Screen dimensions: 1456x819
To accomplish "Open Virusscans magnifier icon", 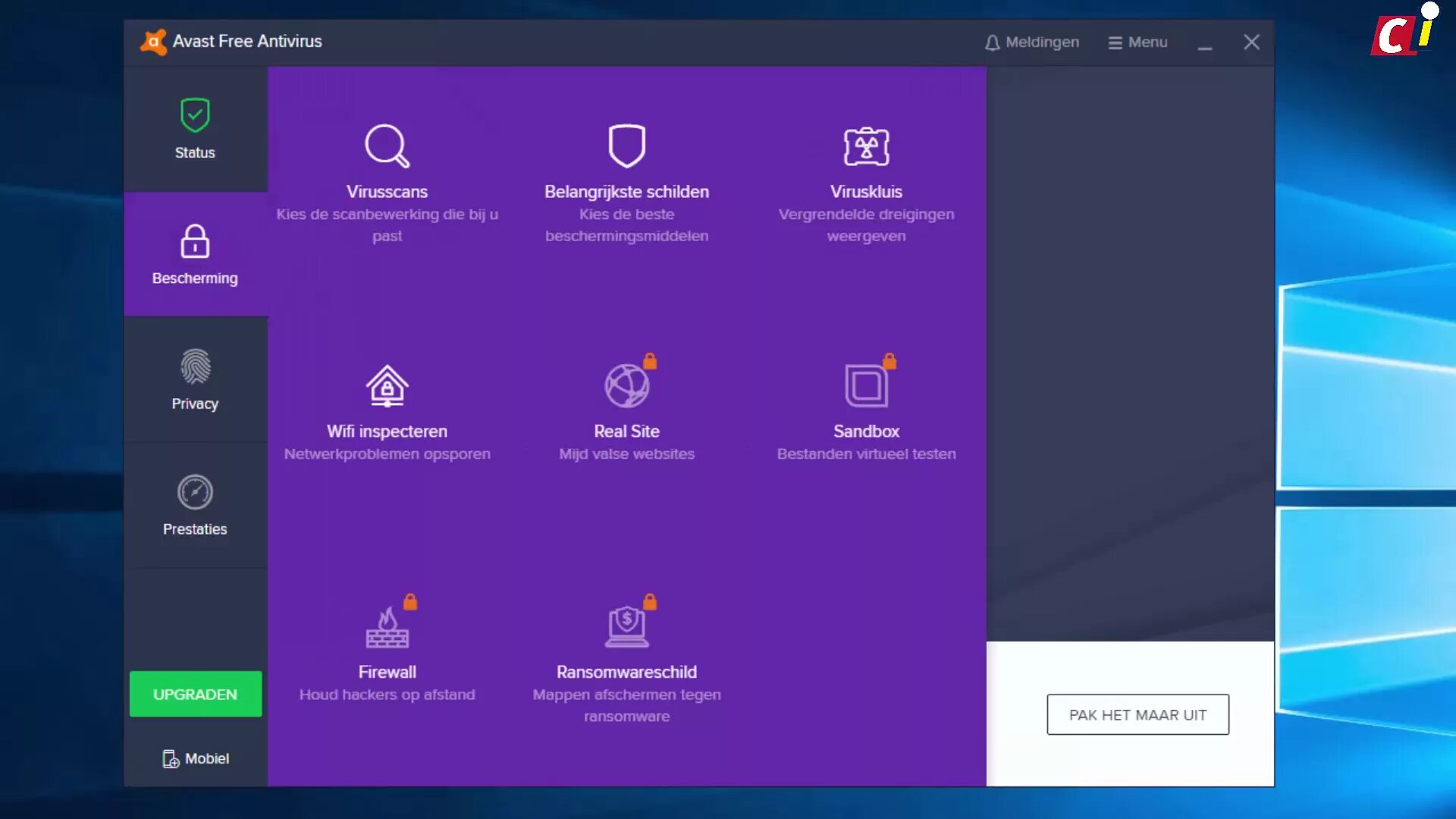I will click(x=387, y=146).
